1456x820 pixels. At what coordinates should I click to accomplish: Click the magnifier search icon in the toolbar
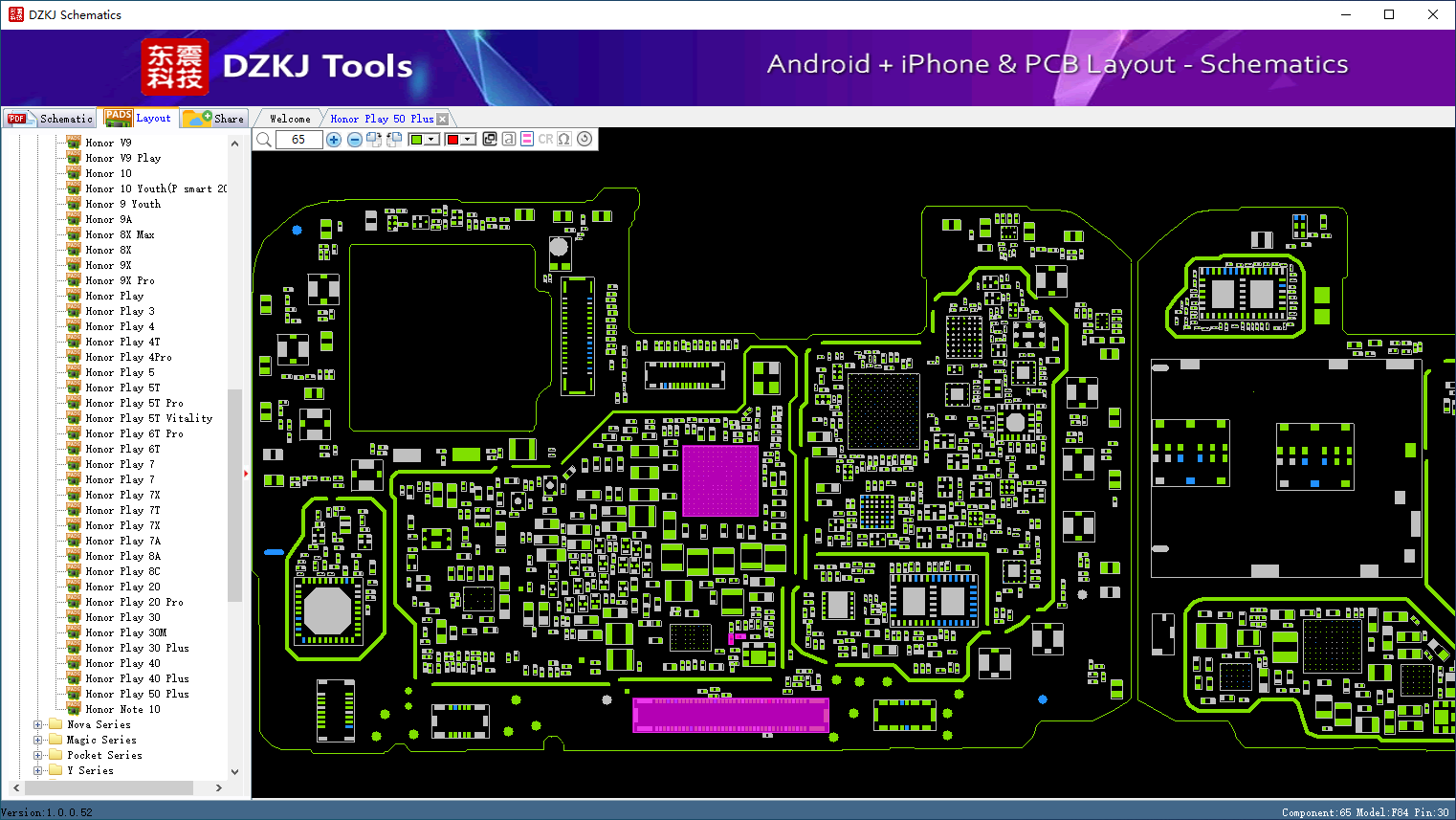tap(264, 140)
